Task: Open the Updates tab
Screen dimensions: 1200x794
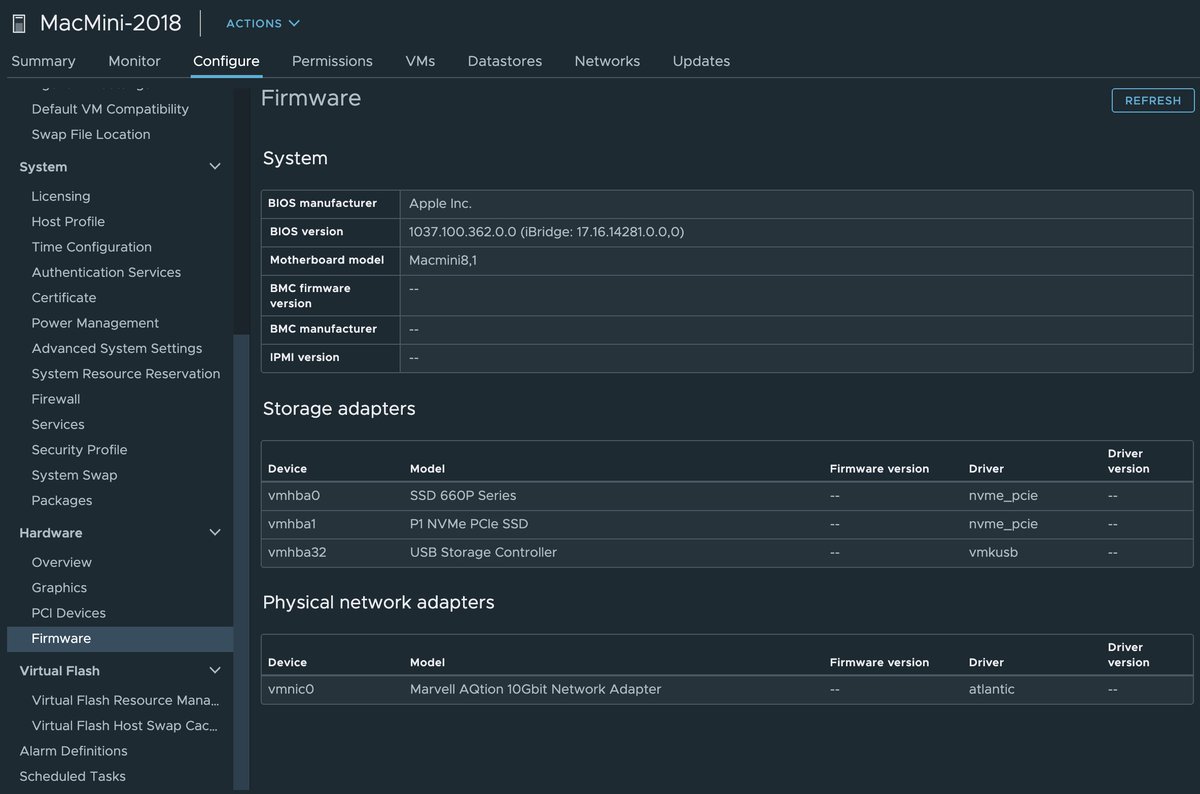Action: [701, 61]
